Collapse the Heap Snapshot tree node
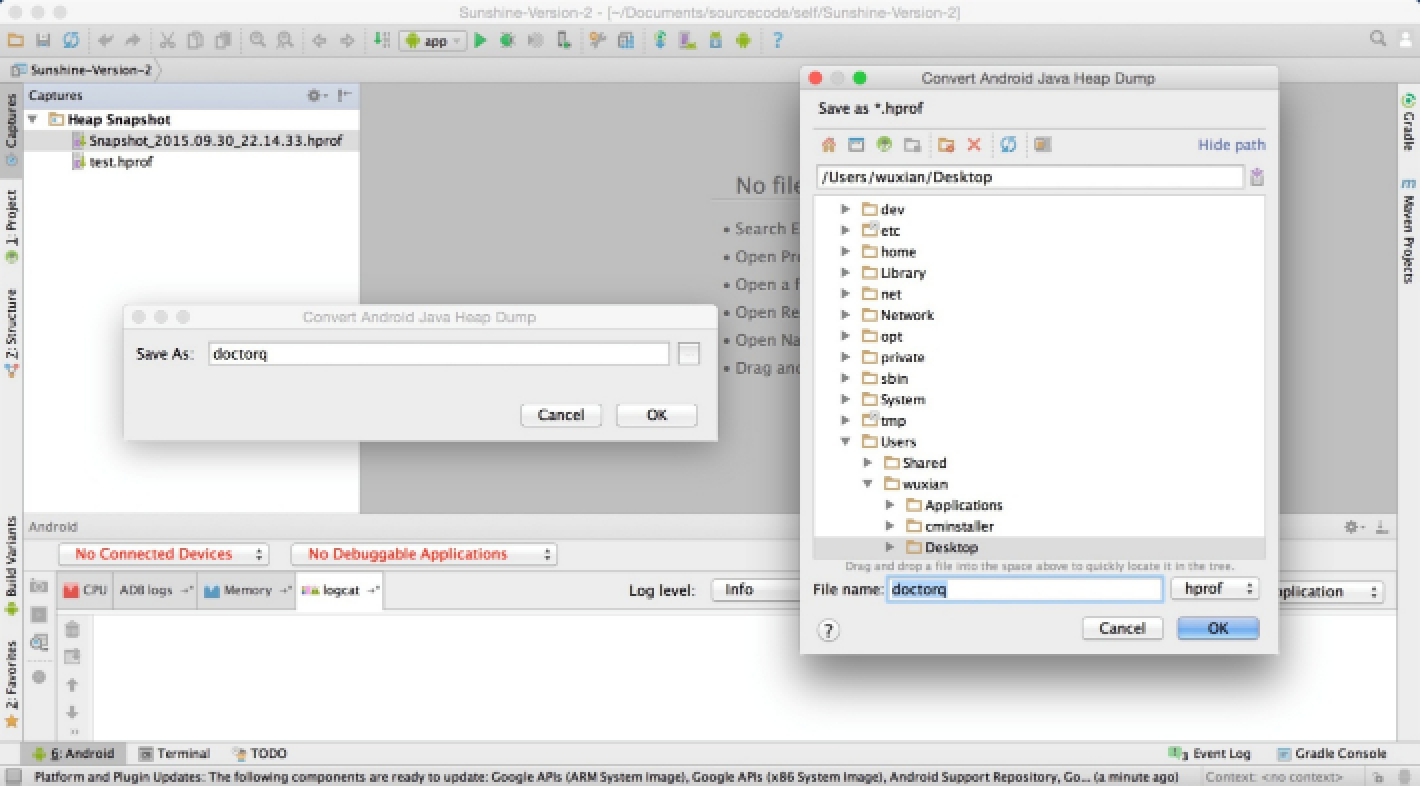Image resolution: width=1422 pixels, height=788 pixels. coord(33,119)
